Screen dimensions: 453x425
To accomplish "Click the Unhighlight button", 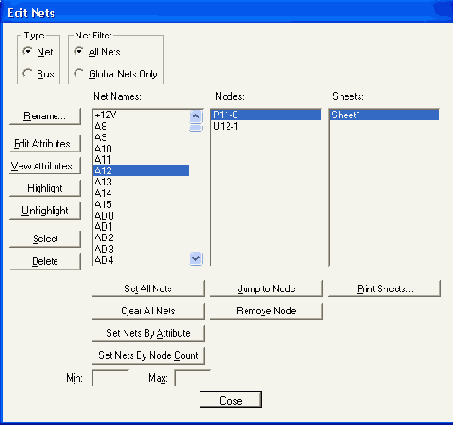I will [x=45, y=211].
